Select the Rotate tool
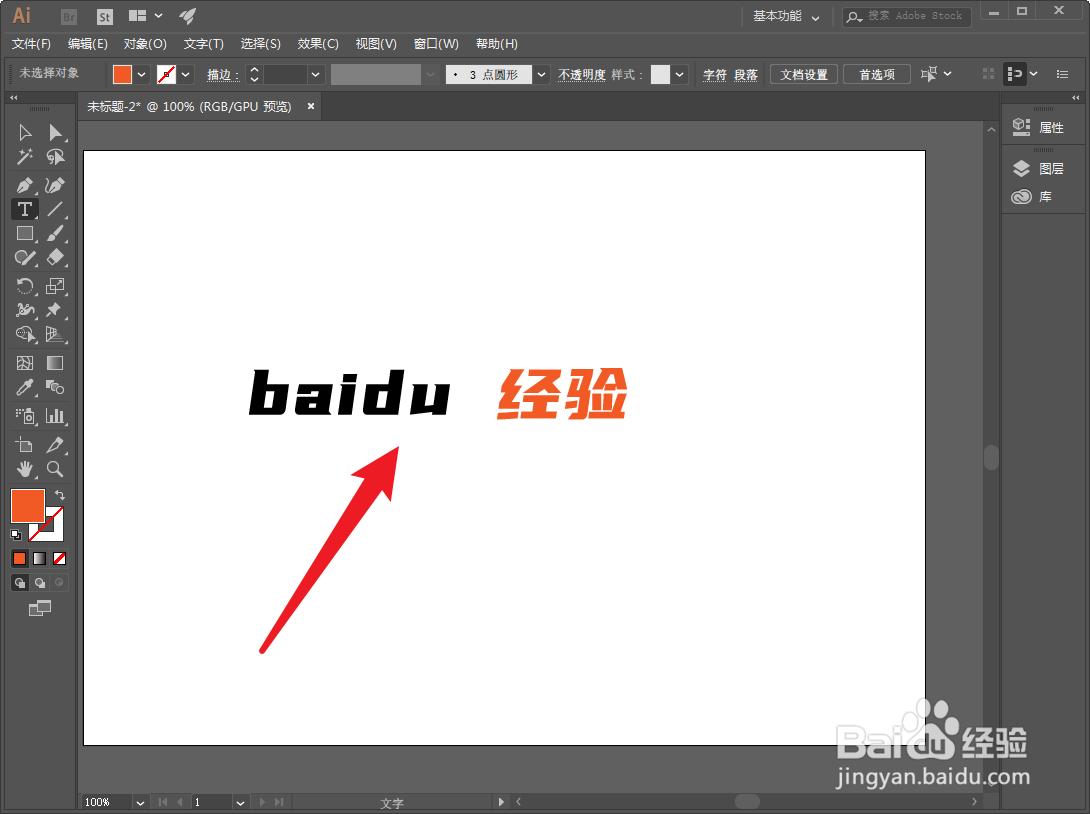Image resolution: width=1090 pixels, height=814 pixels. pos(25,286)
